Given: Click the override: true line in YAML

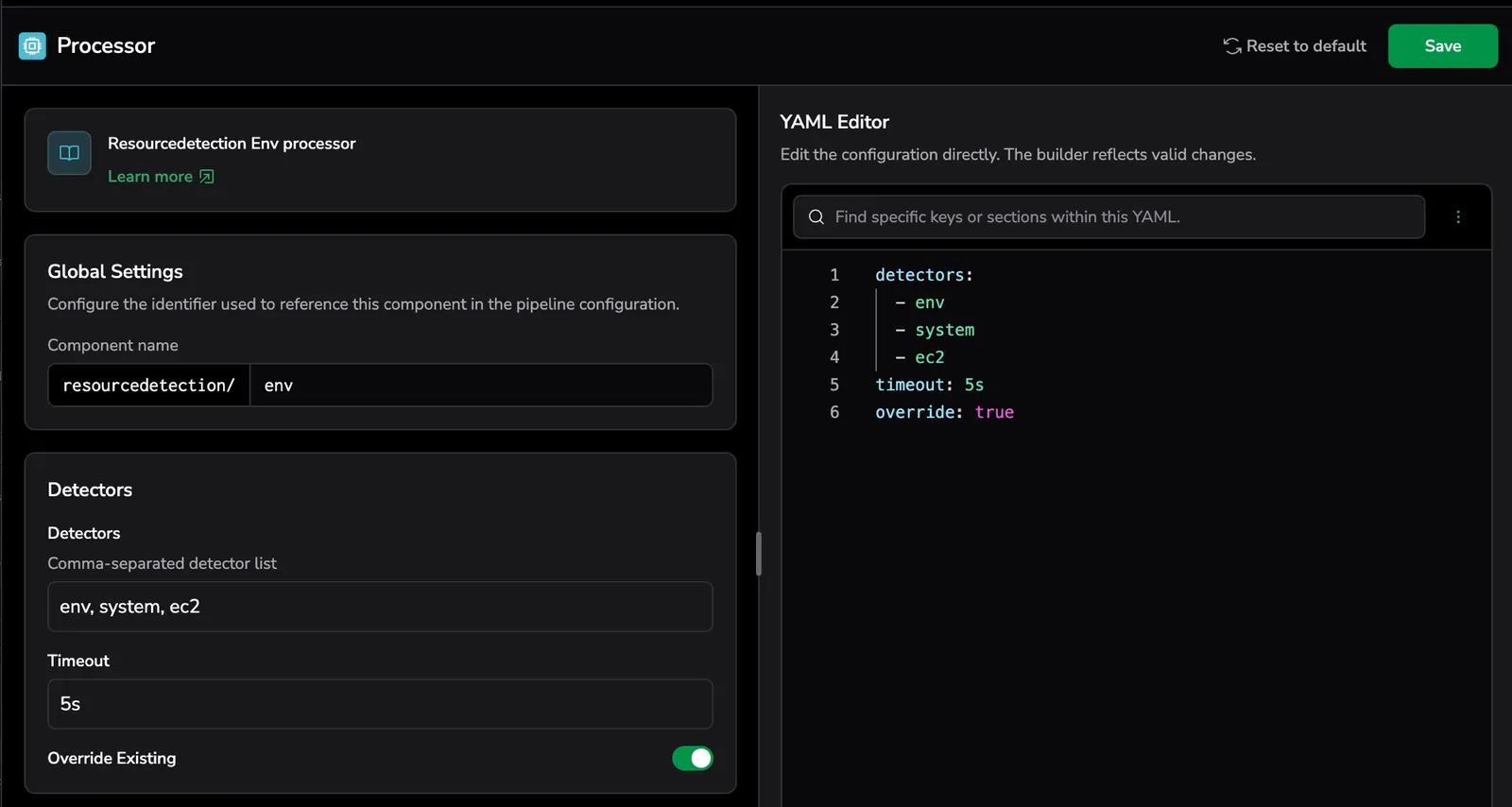Looking at the screenshot, I should pyautogui.click(x=944, y=412).
